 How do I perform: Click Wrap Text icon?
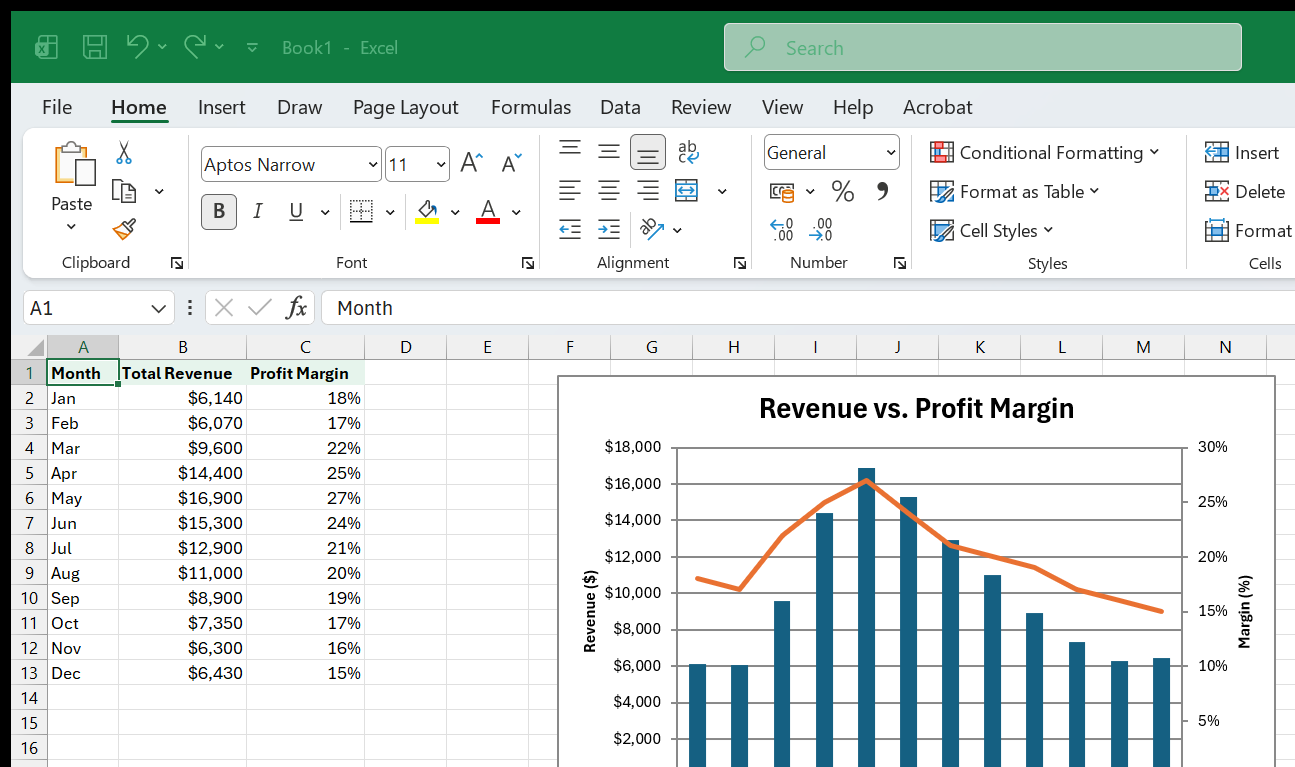pyautogui.click(x=688, y=151)
